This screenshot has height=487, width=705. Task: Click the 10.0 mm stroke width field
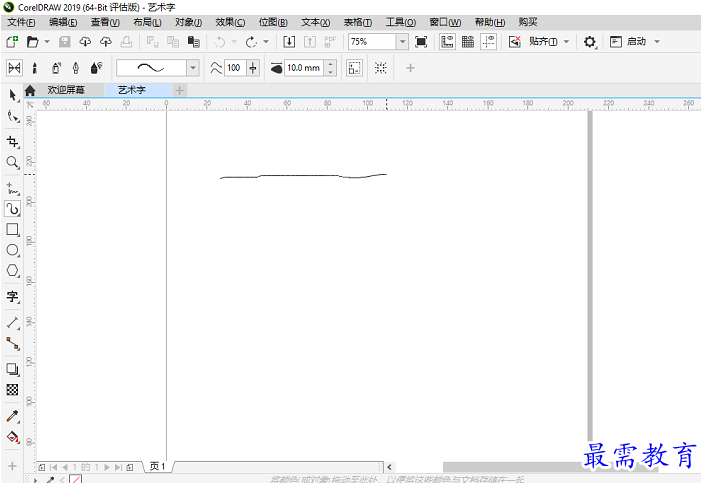304,68
